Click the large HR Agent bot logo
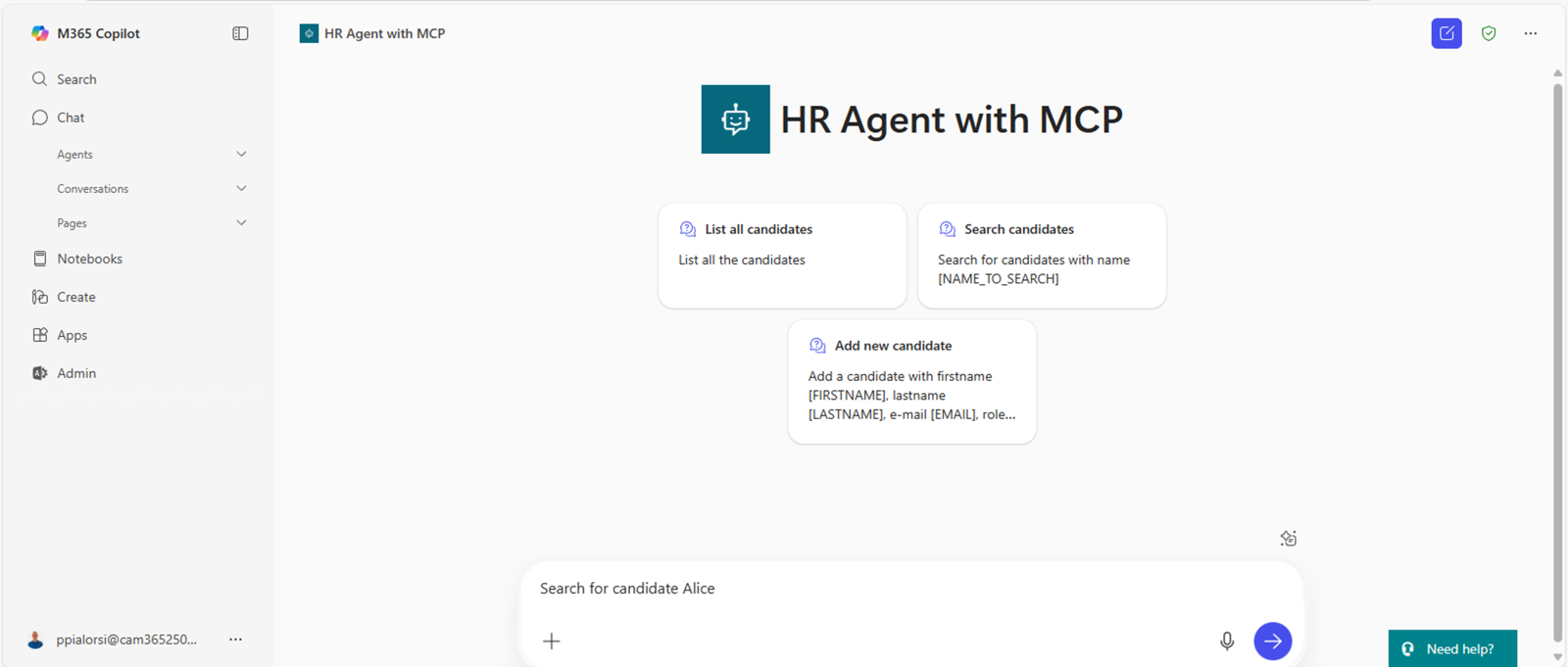1568x667 pixels. 735,119
